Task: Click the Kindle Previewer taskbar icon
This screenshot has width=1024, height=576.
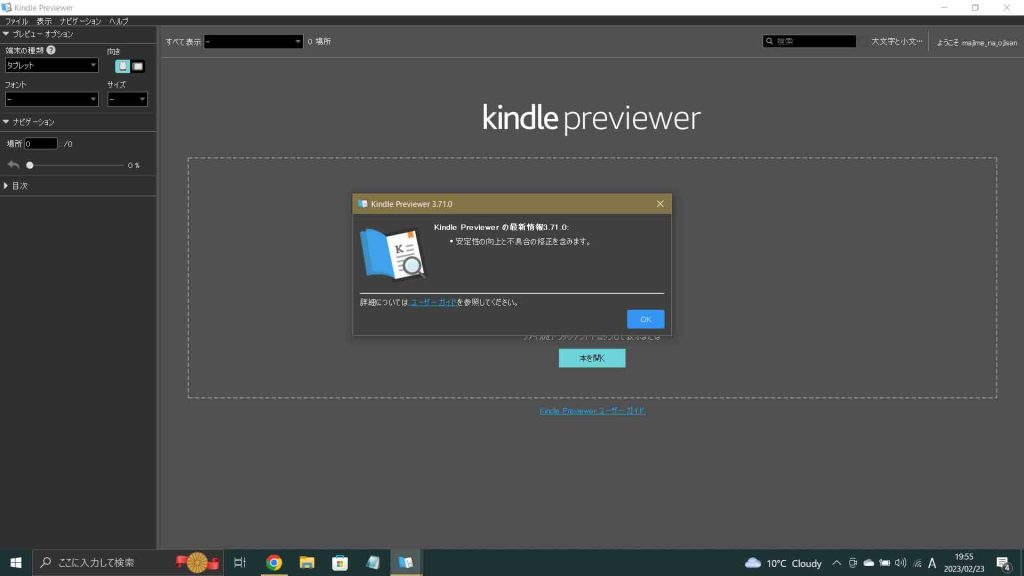Action: 406,562
